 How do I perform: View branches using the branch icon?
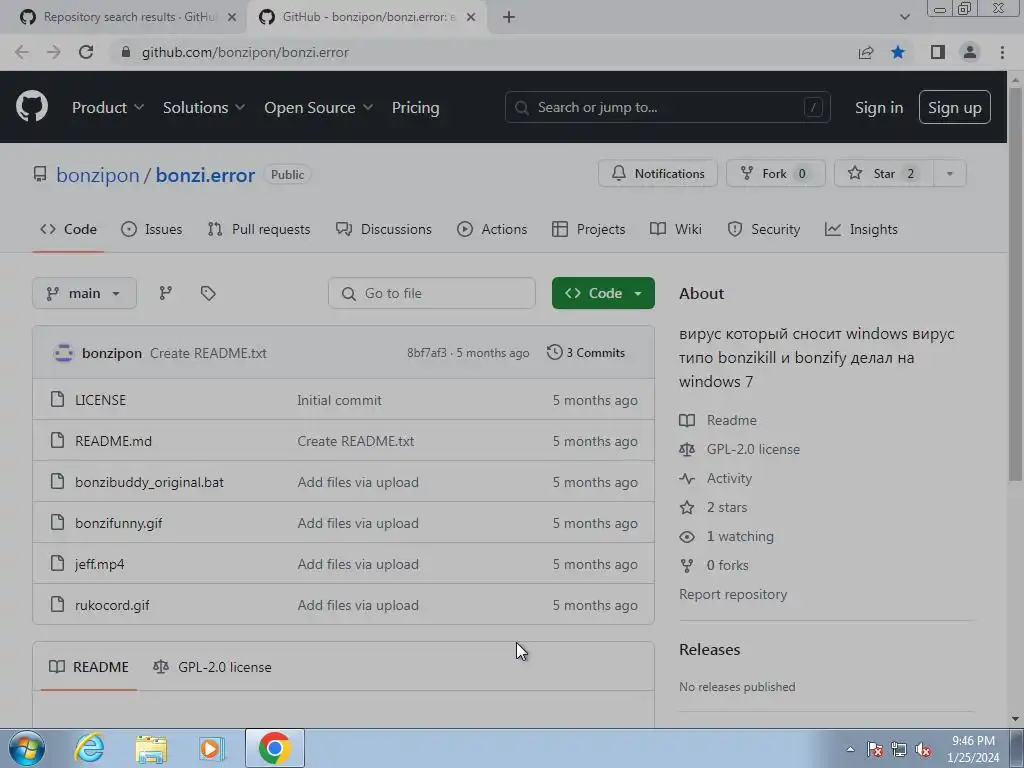[166, 293]
